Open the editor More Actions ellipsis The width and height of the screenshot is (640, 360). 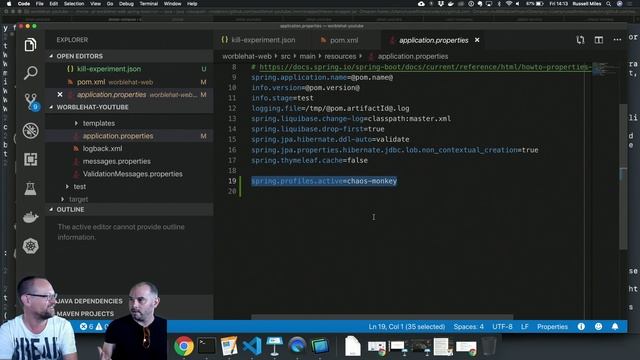[617, 40]
